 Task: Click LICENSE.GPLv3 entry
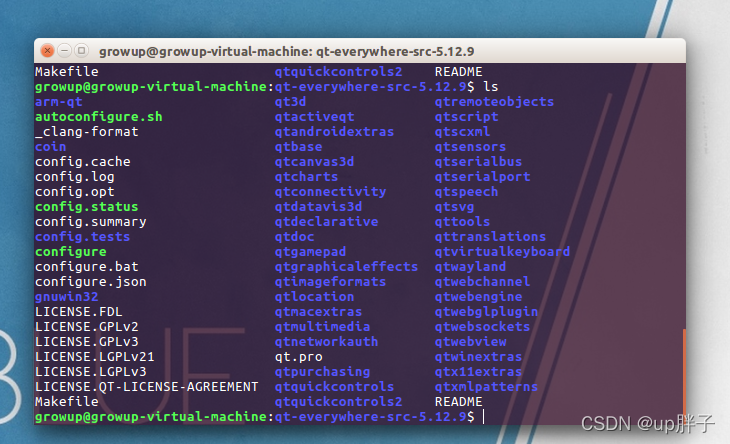click(87, 342)
